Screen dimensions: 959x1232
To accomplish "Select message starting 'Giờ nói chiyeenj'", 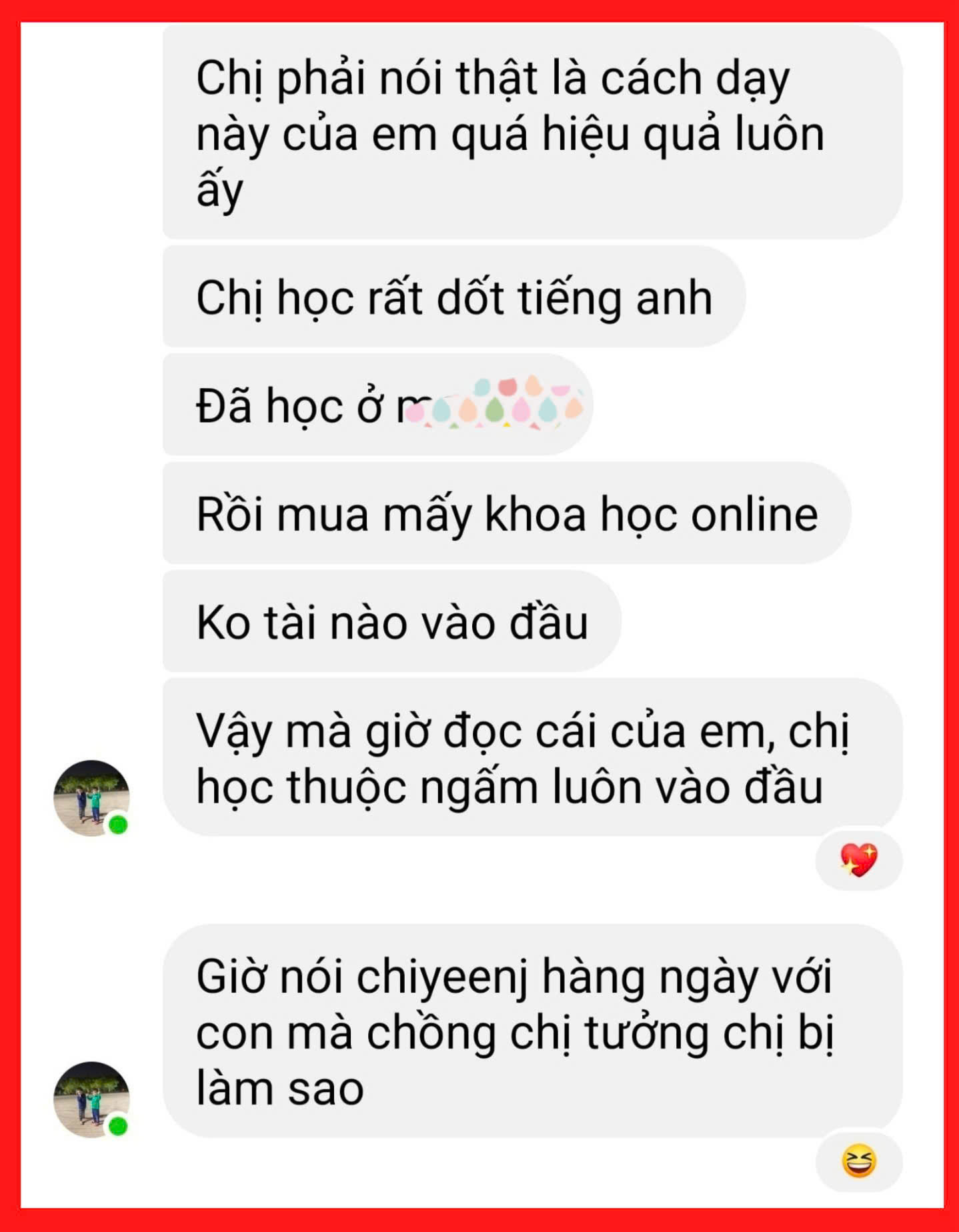I will pos(533,1031).
